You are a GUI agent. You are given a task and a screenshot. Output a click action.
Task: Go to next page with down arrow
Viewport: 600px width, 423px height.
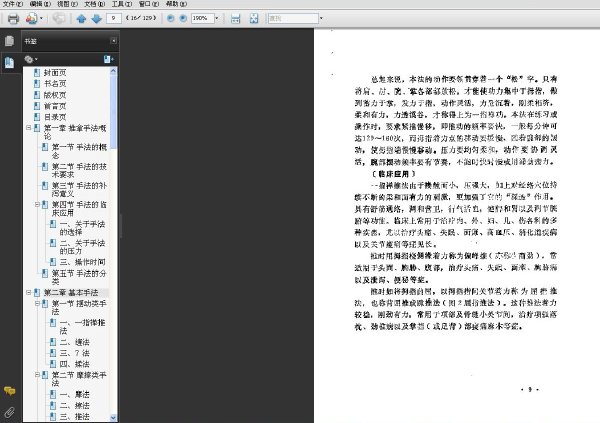point(96,18)
